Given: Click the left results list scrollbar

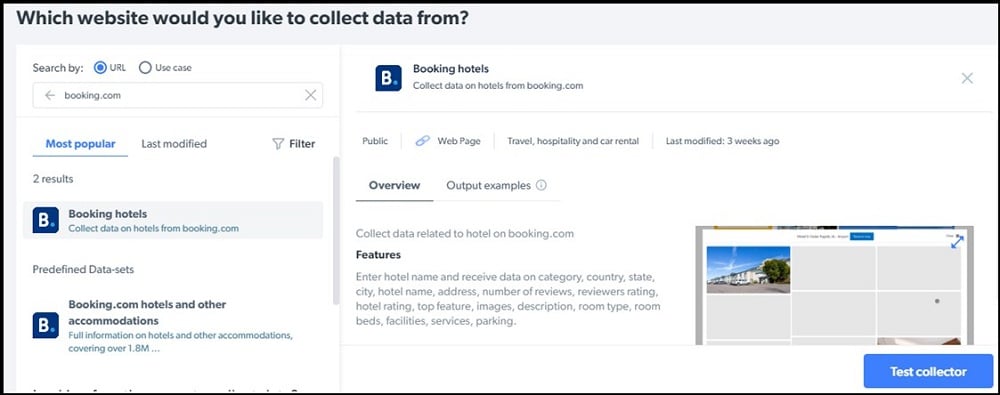Looking at the screenshot, I should [x=336, y=230].
